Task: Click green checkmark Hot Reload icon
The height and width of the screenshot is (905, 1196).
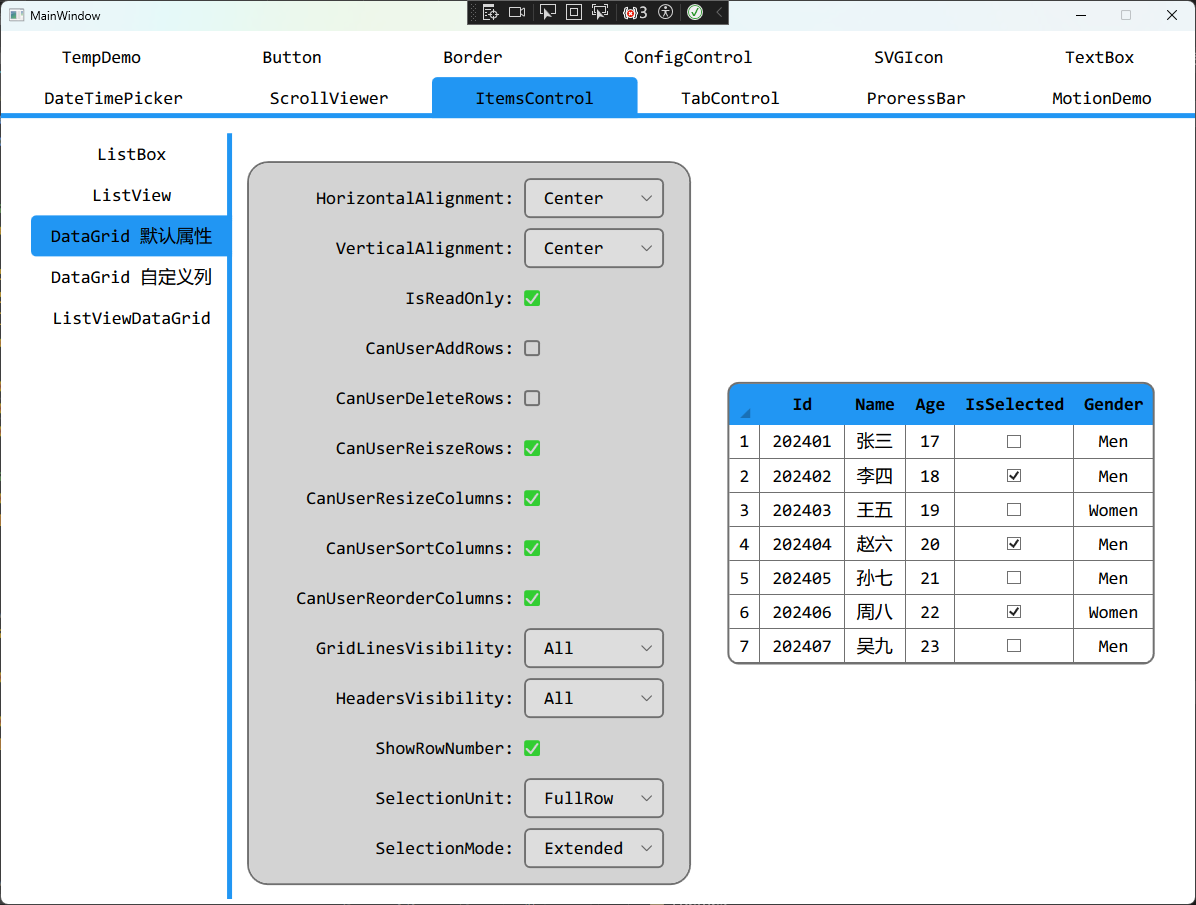Action: 695,12
